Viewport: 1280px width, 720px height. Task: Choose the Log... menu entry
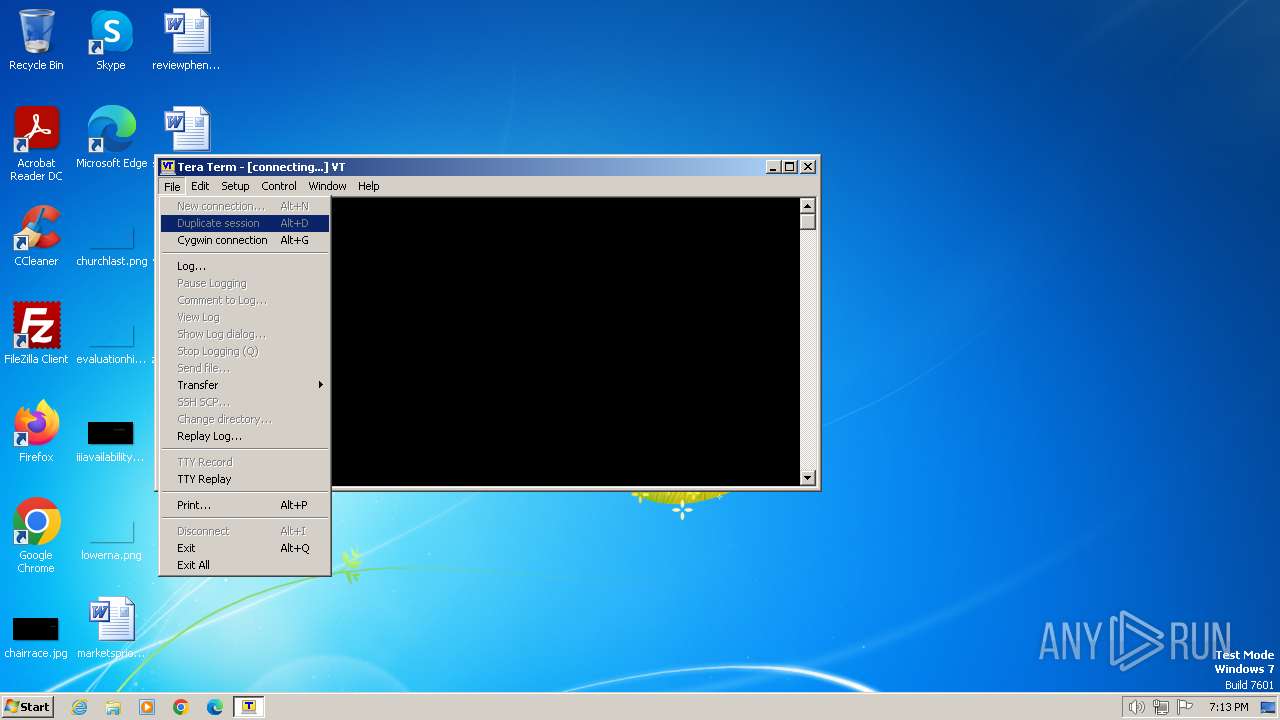245,266
